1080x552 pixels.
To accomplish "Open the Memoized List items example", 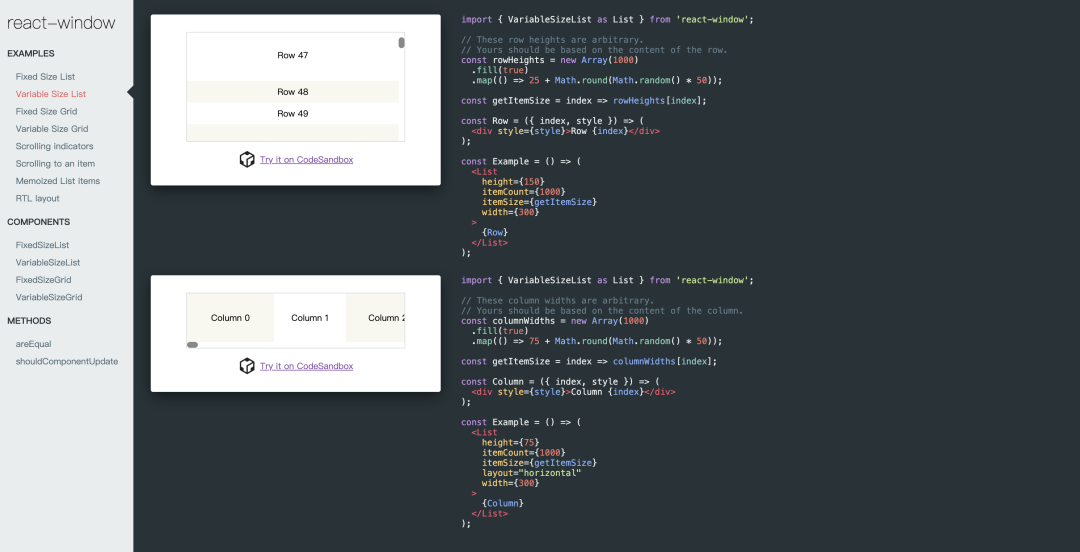I will click(x=58, y=181).
